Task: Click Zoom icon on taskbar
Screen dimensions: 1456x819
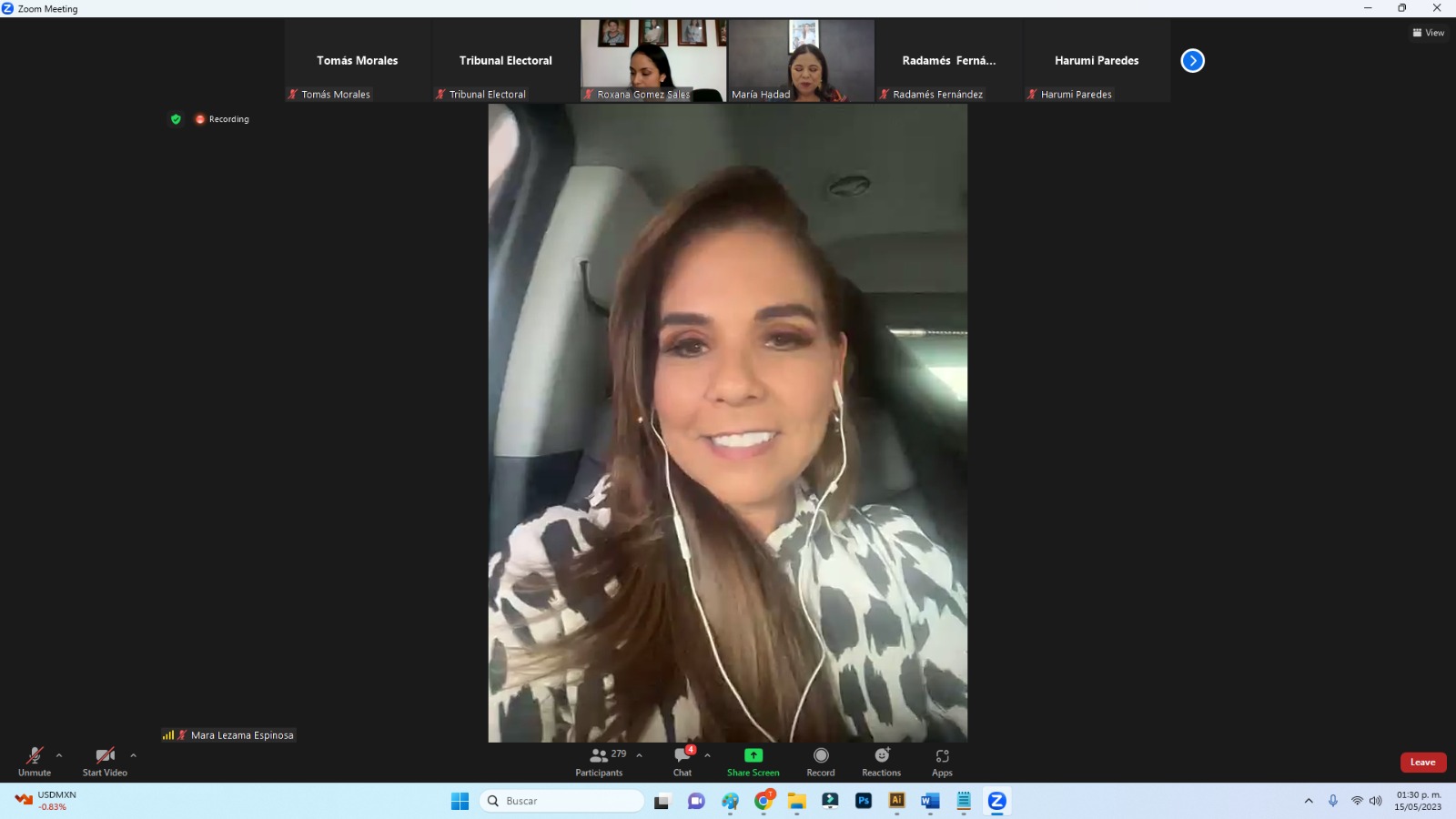Action: [x=997, y=801]
